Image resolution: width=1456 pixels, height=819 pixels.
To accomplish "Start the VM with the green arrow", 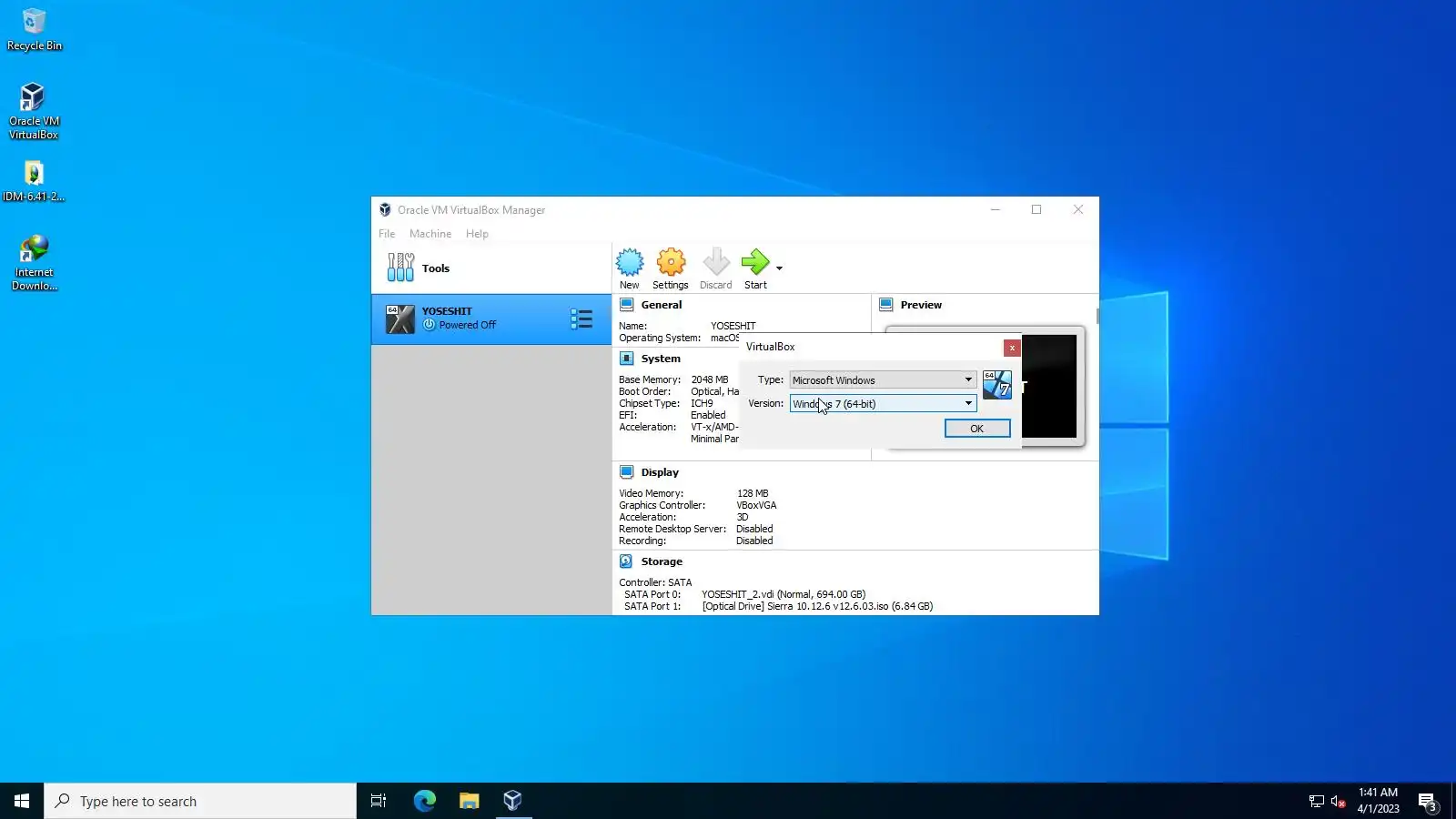I will coord(755,268).
